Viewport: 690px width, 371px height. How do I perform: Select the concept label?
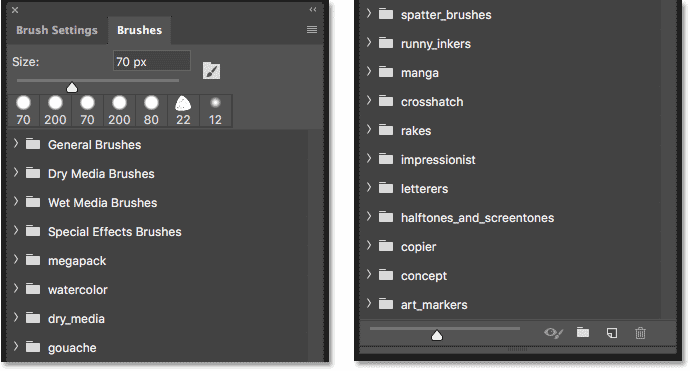pos(424,276)
